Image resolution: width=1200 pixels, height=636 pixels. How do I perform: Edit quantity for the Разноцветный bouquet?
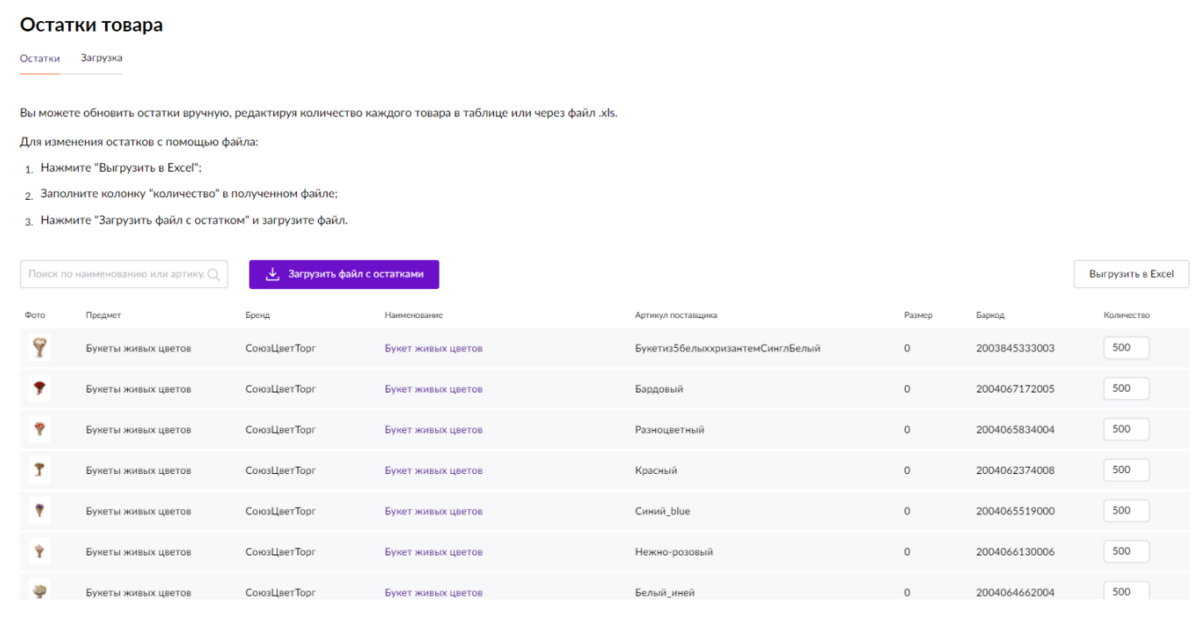(x=1126, y=429)
